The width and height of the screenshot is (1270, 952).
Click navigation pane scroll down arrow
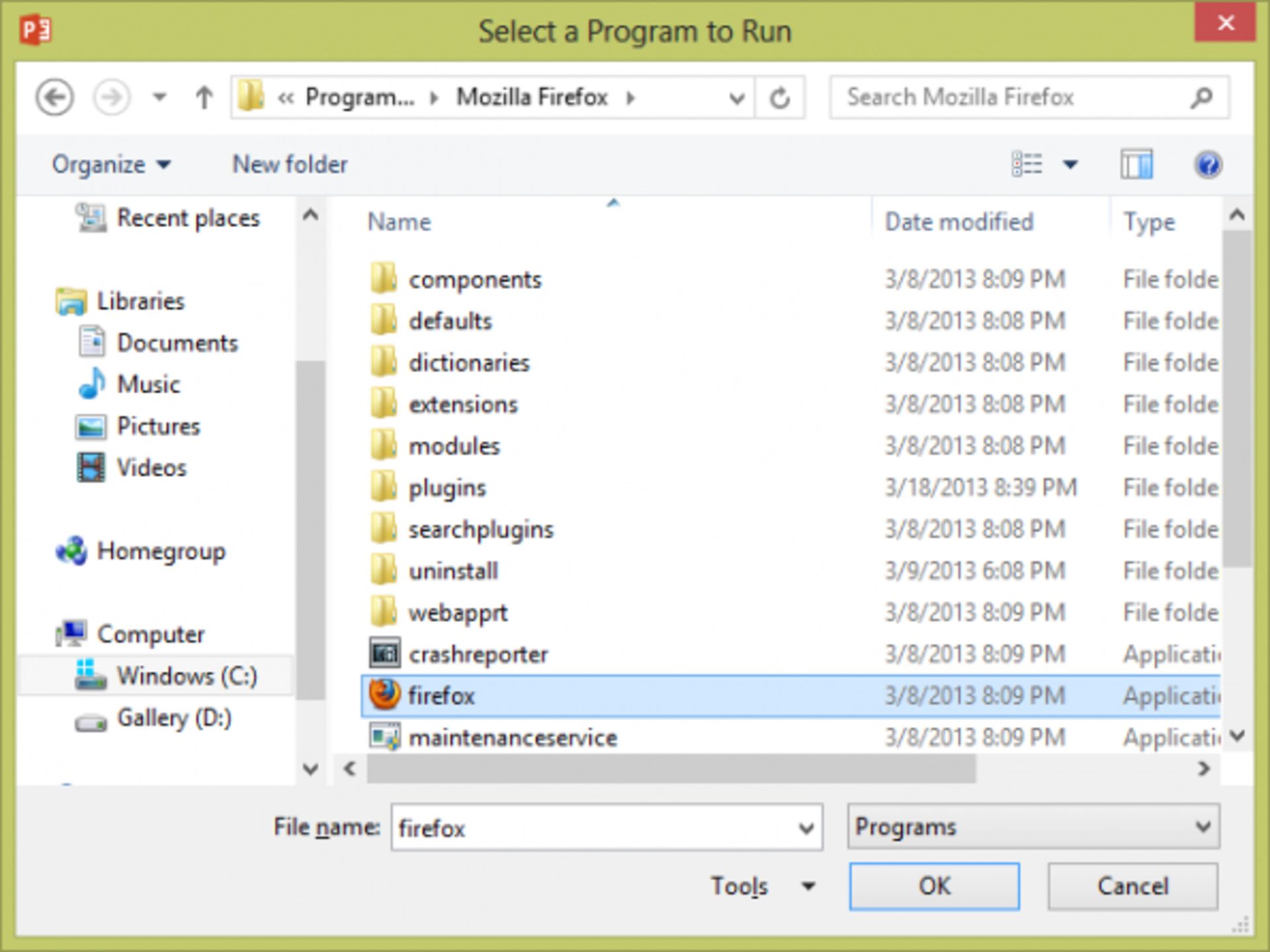tap(310, 768)
